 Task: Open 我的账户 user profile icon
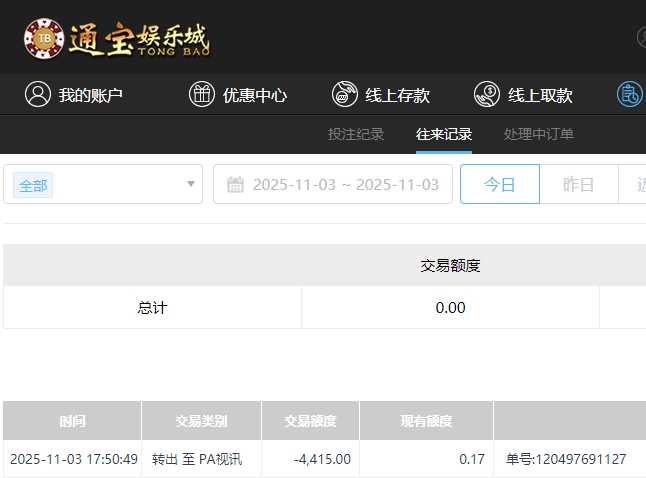tap(37, 94)
